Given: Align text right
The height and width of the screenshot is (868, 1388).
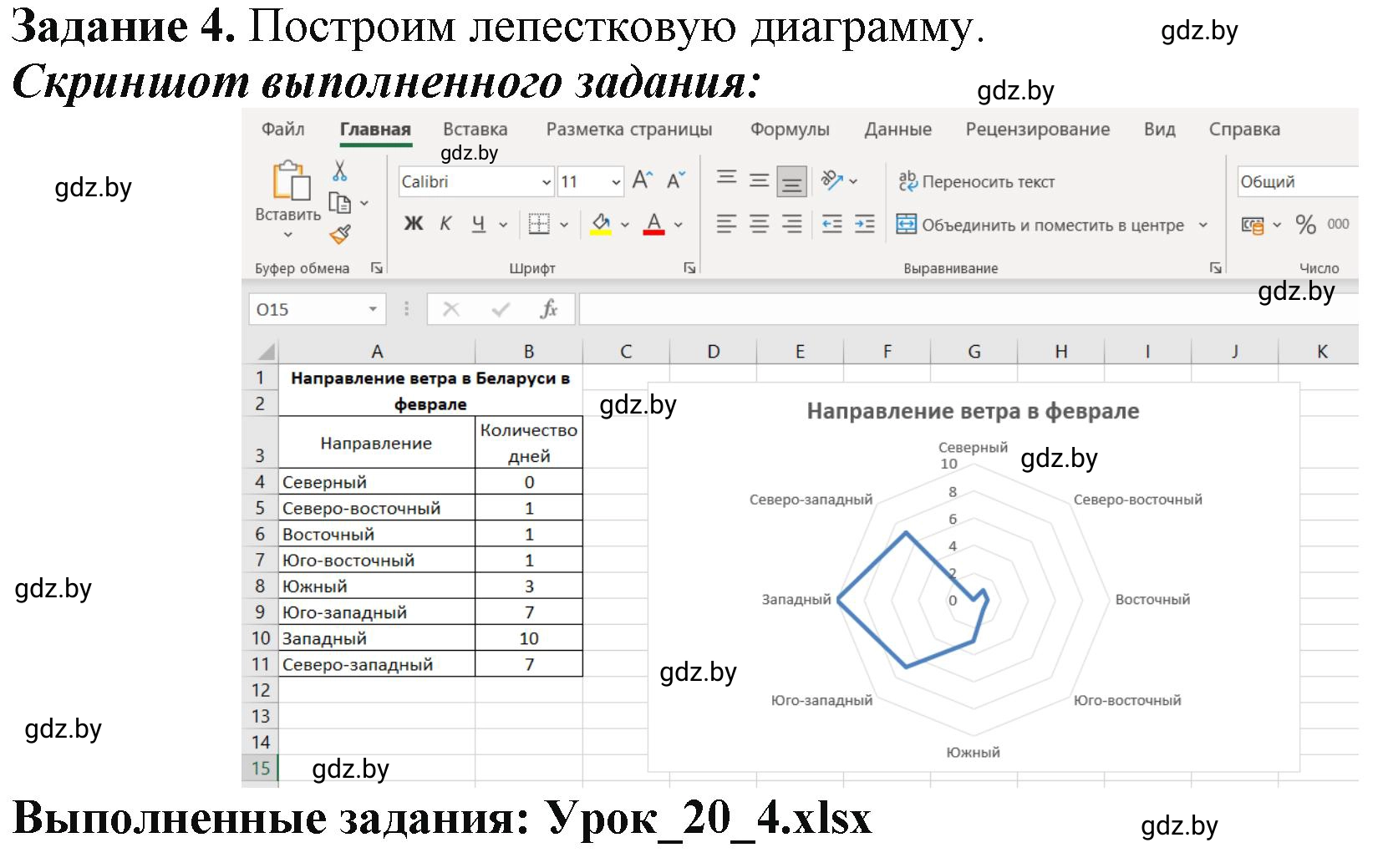Looking at the screenshot, I should pos(791,224).
